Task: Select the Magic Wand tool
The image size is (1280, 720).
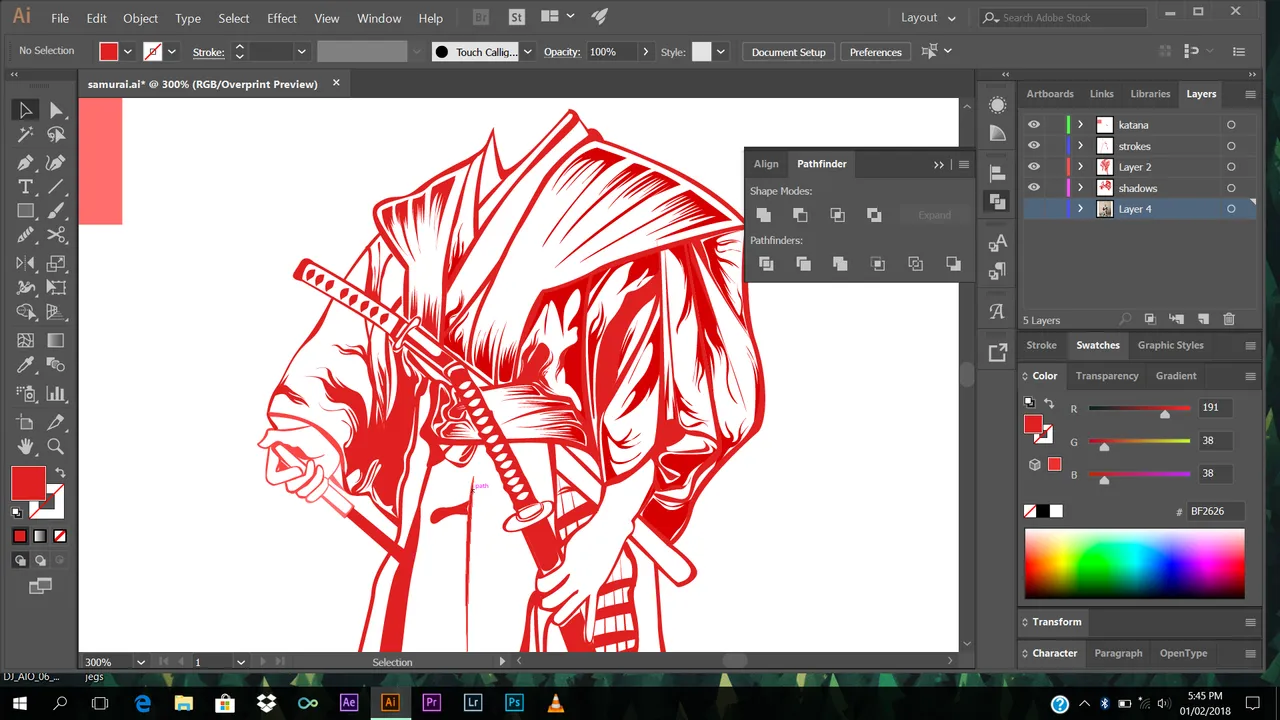Action: coord(25,135)
